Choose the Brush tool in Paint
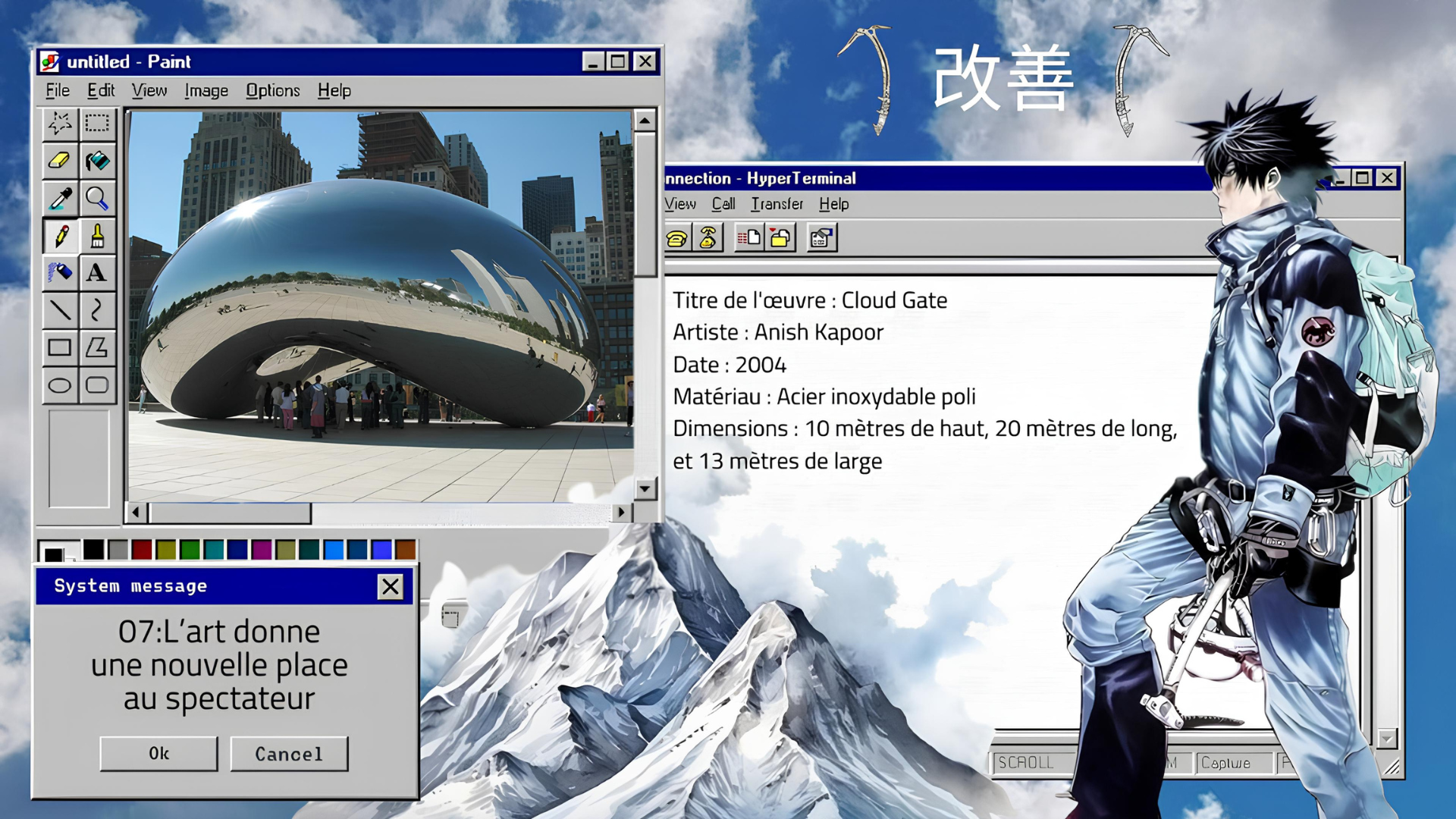1456x819 pixels. coord(97,236)
